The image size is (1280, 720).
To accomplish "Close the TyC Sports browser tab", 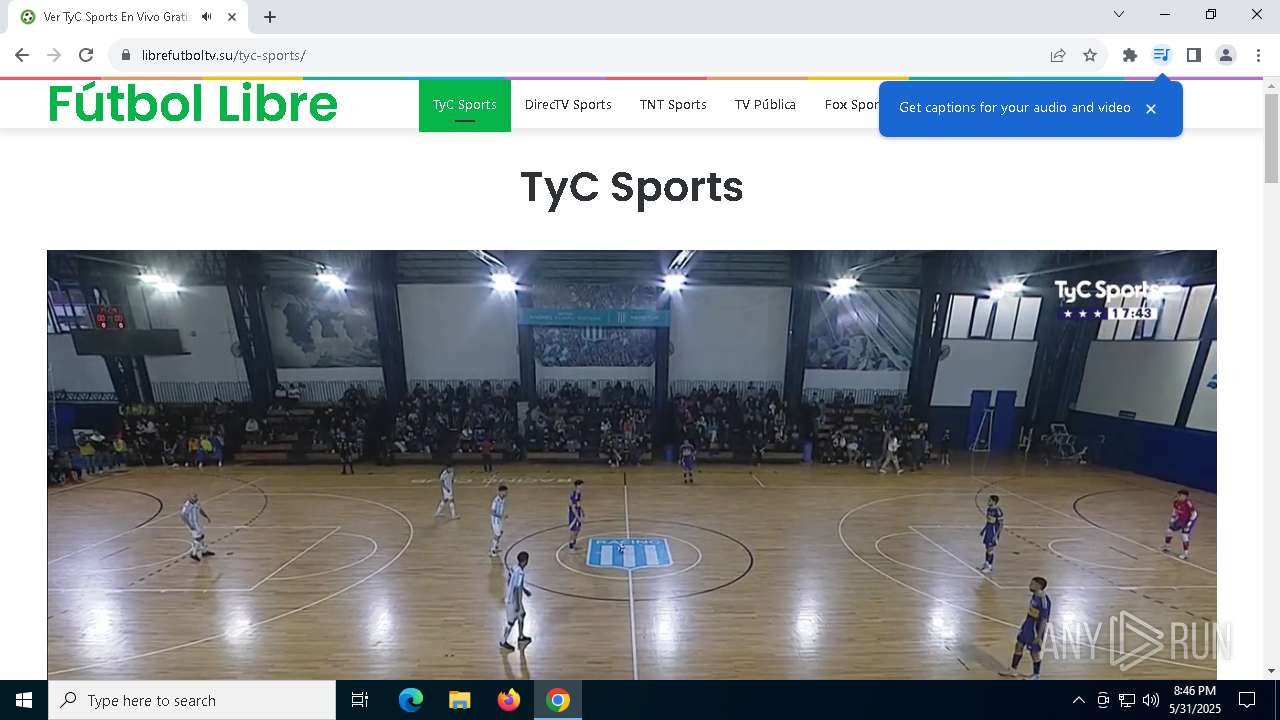I will click(232, 17).
